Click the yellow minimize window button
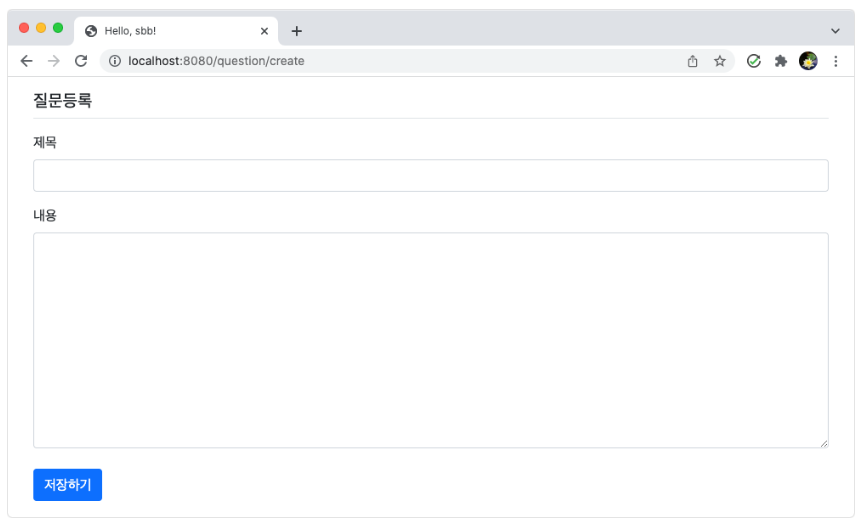The width and height of the screenshot is (867, 529). [x=41, y=28]
